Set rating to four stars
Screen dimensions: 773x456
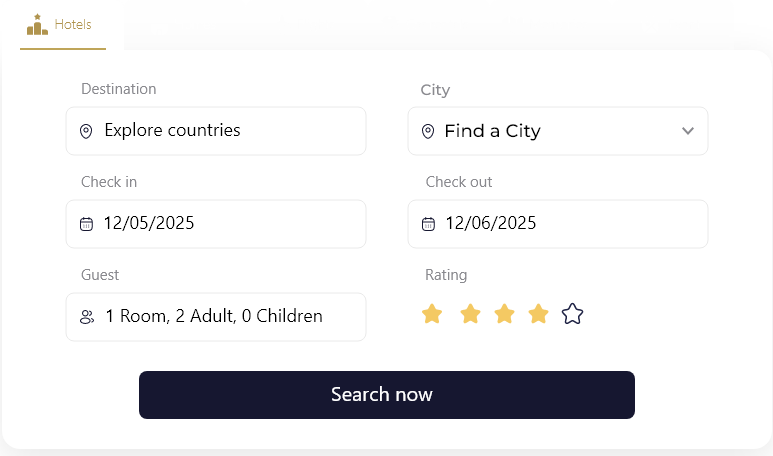(x=538, y=315)
